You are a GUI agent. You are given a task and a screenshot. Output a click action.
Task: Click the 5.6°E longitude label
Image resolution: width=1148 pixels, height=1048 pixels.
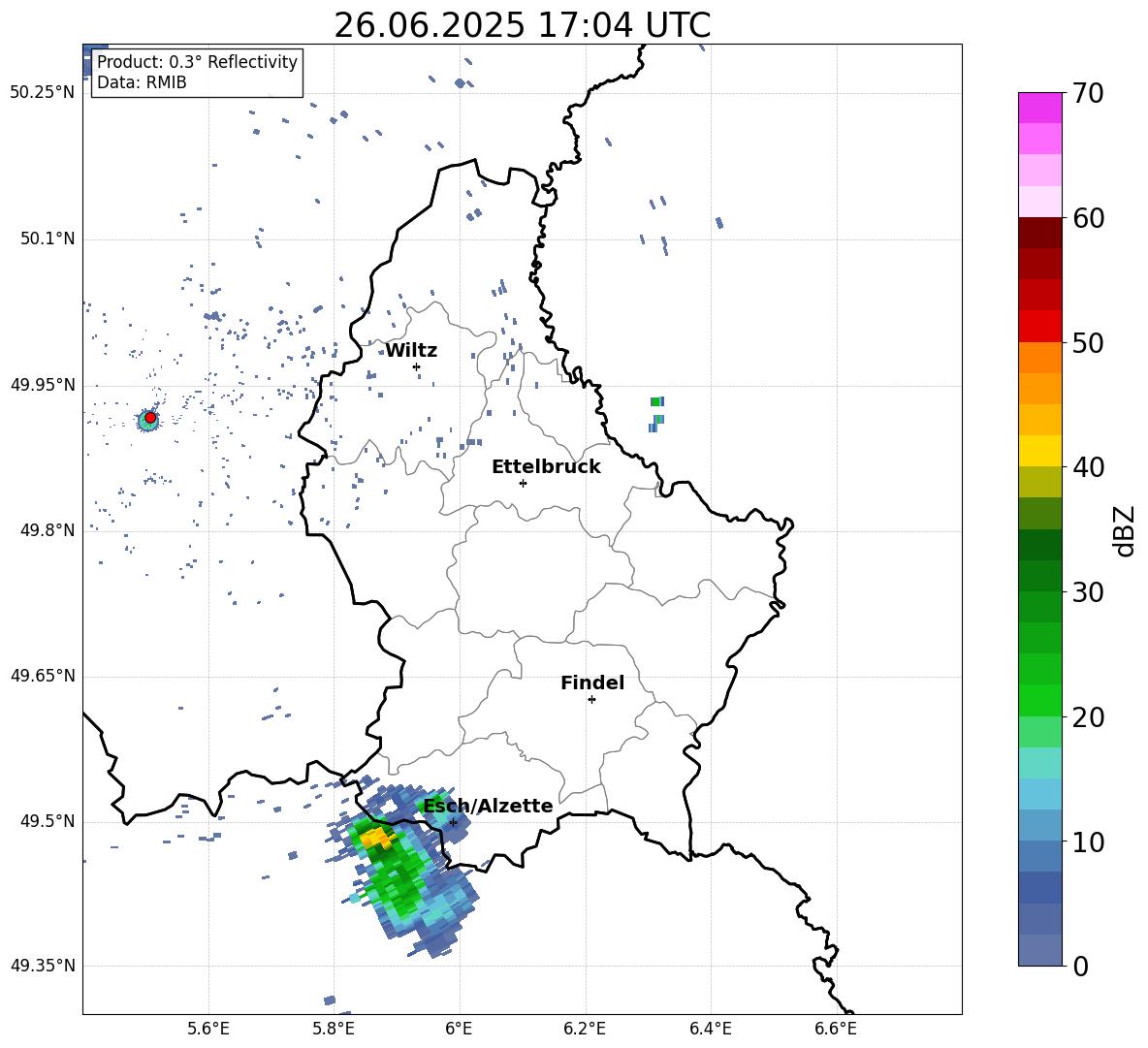tap(208, 1029)
